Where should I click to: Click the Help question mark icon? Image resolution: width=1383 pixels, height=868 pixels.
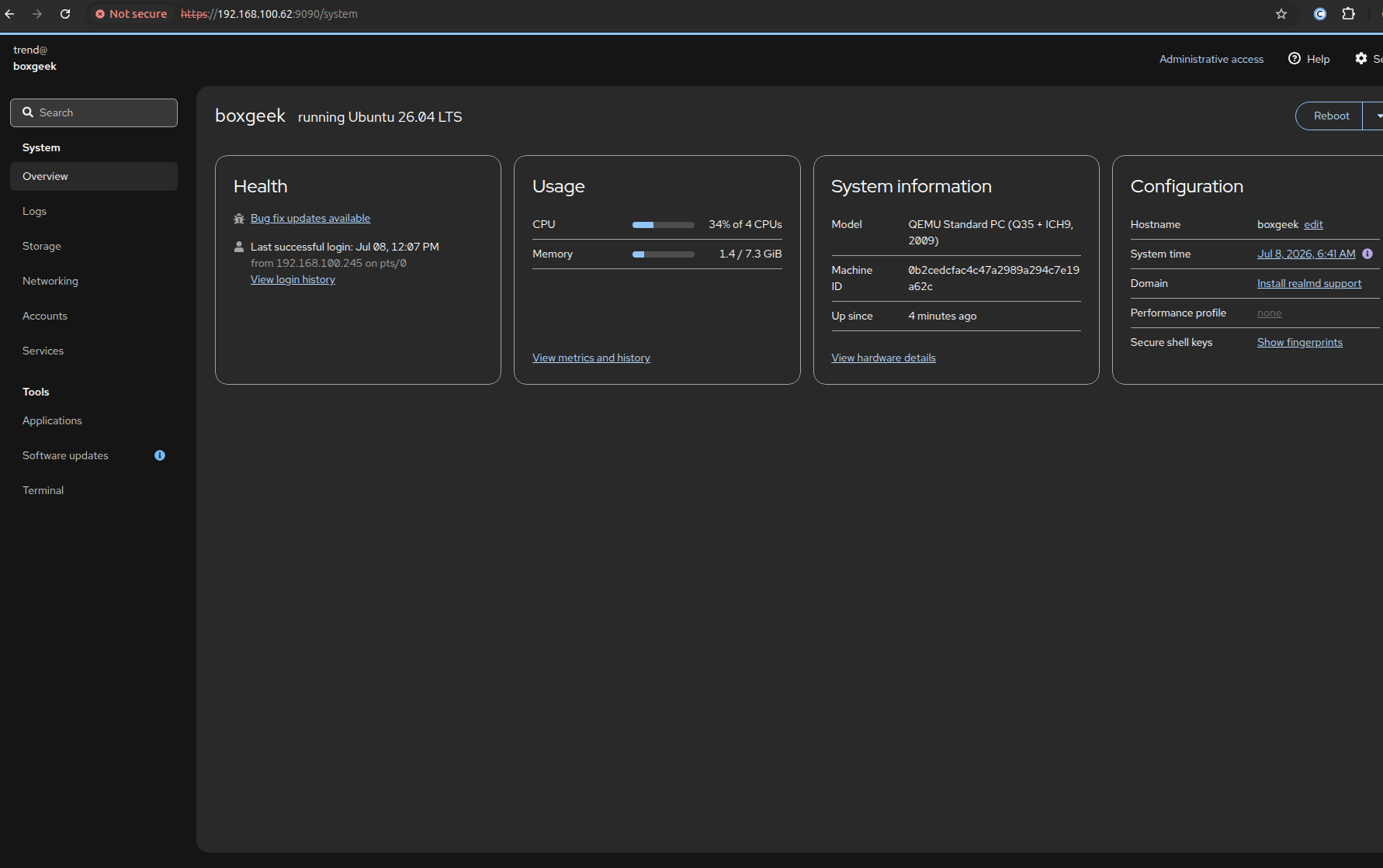pyautogui.click(x=1295, y=59)
